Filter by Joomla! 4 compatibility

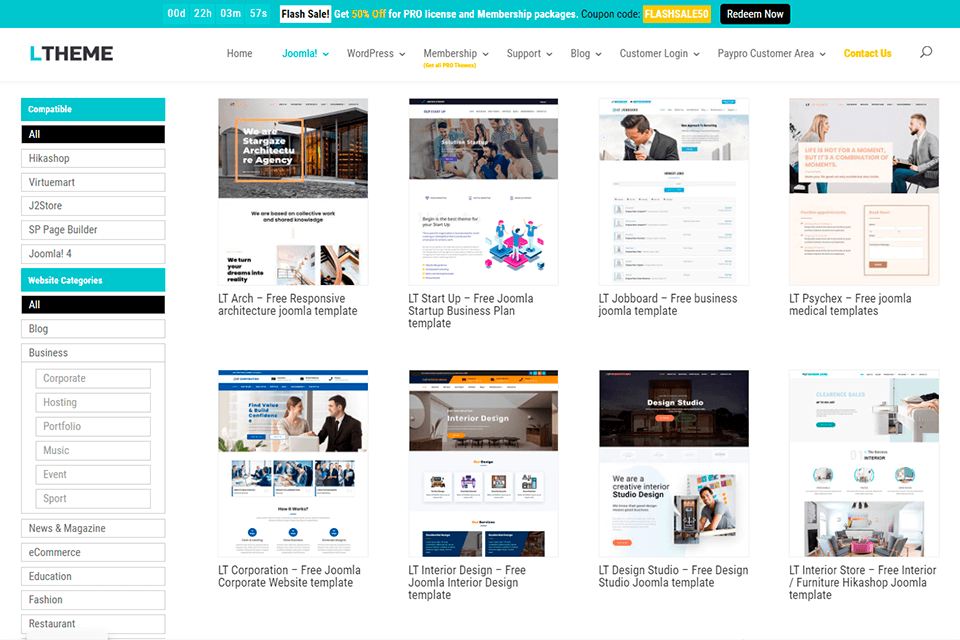93,254
